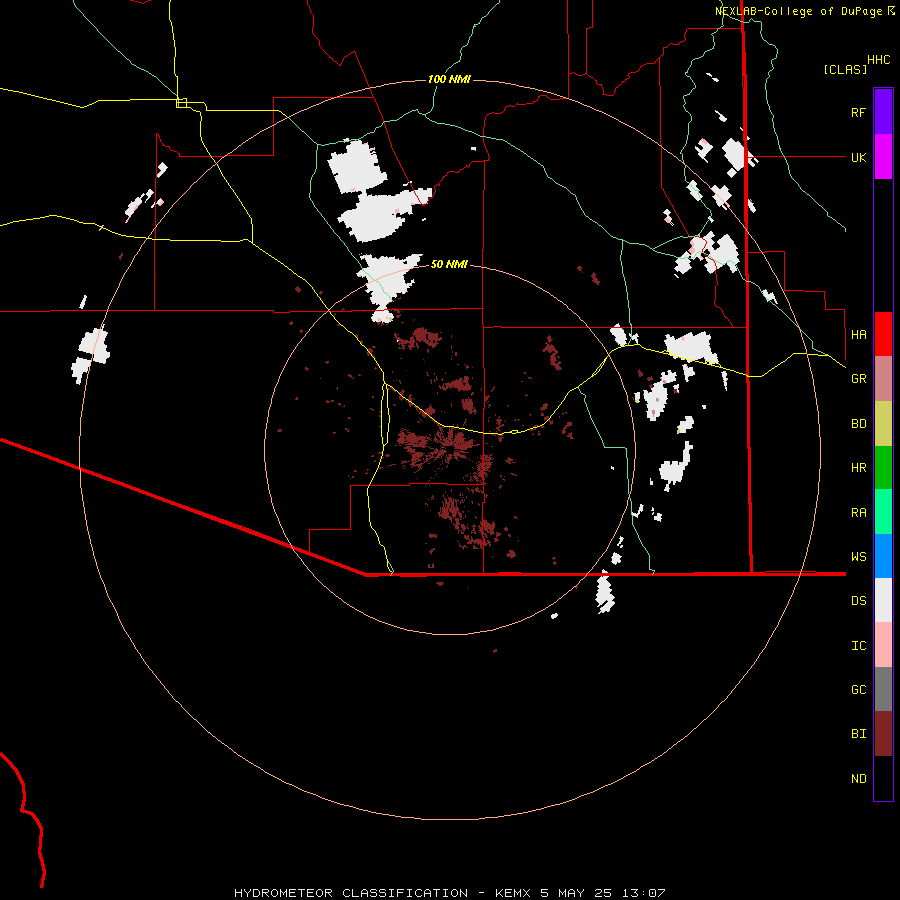Click the UK magenta legend swatch

coord(883,157)
